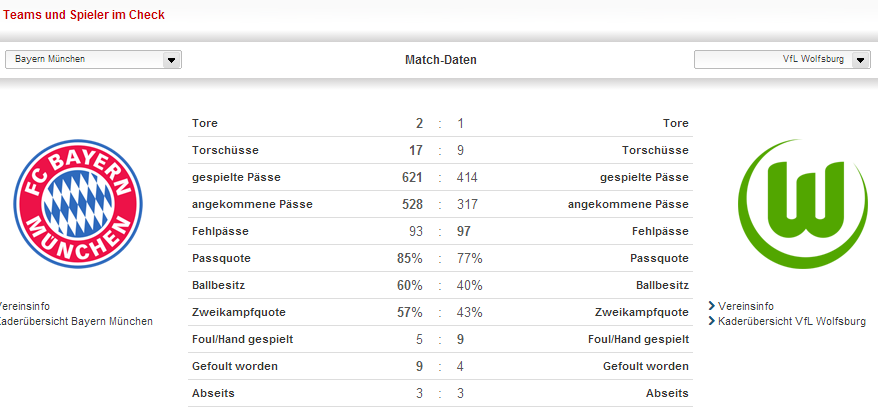
Task: Click the FC Bayern München club logo
Action: [x=78, y=204]
